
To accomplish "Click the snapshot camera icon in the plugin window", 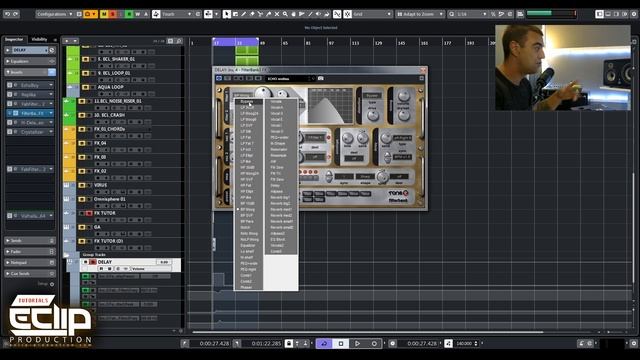I will [321, 78].
